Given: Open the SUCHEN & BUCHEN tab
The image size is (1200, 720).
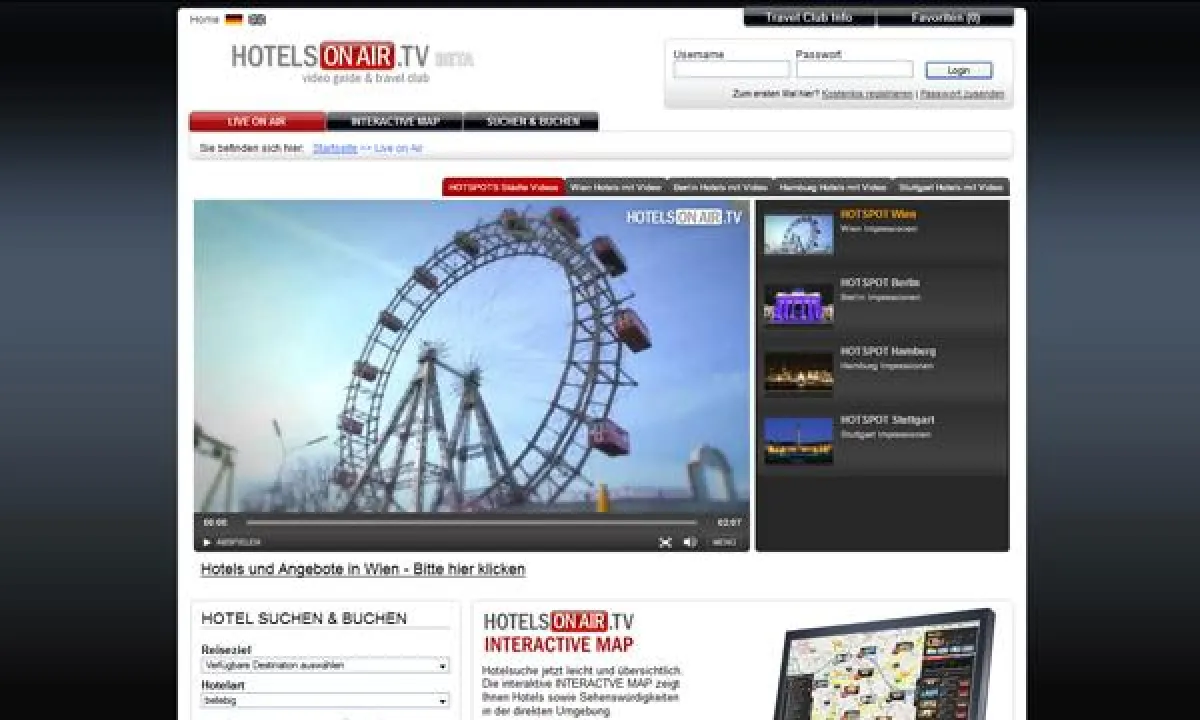Looking at the screenshot, I should click(531, 120).
